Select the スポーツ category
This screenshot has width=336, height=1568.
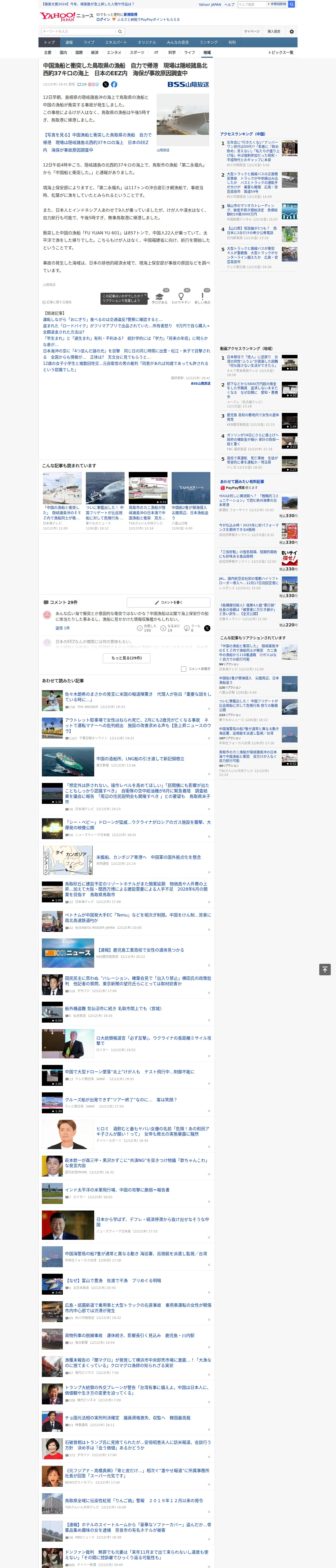(x=137, y=52)
